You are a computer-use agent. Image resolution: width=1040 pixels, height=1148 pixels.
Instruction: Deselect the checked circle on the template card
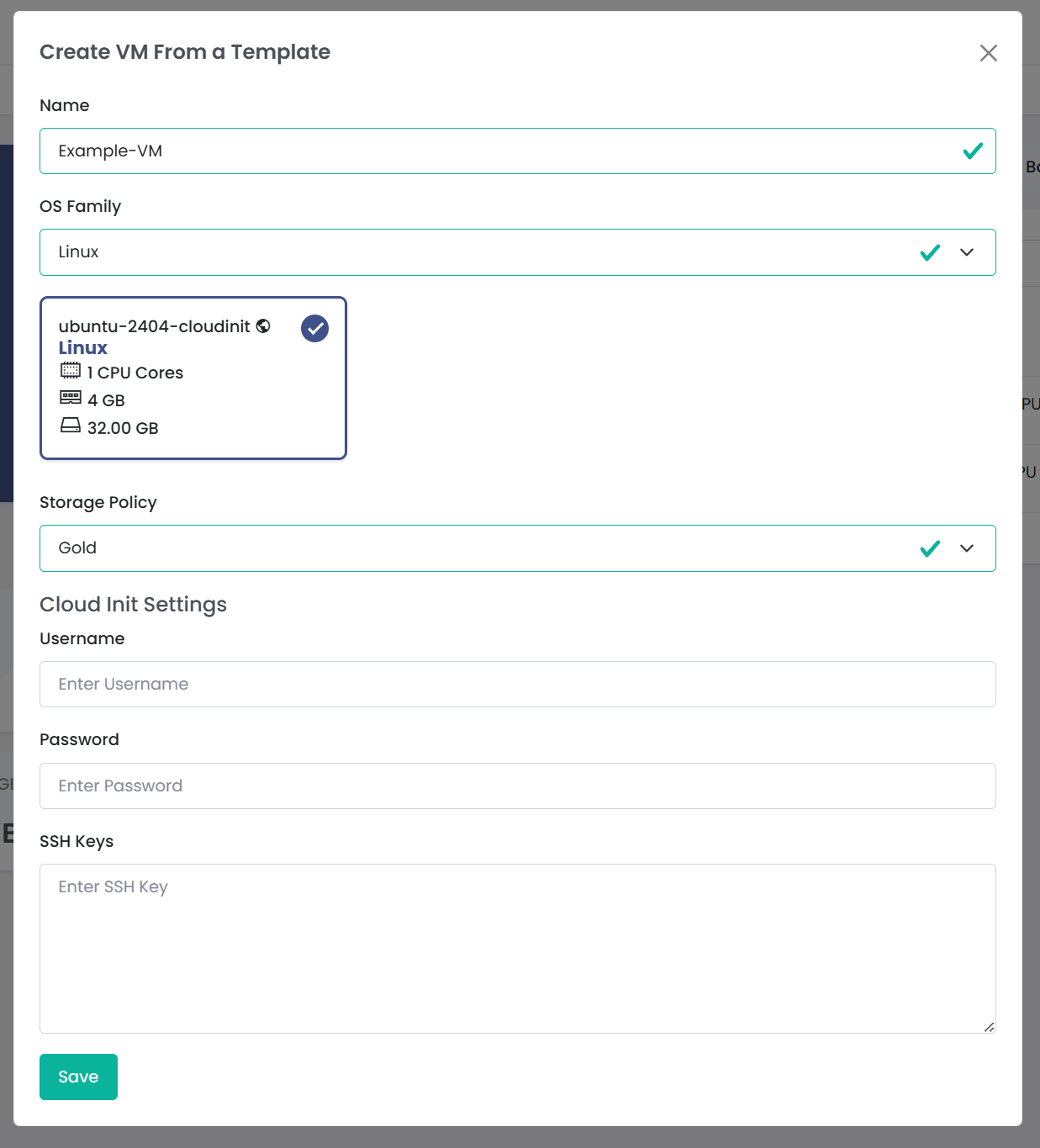[x=314, y=328]
